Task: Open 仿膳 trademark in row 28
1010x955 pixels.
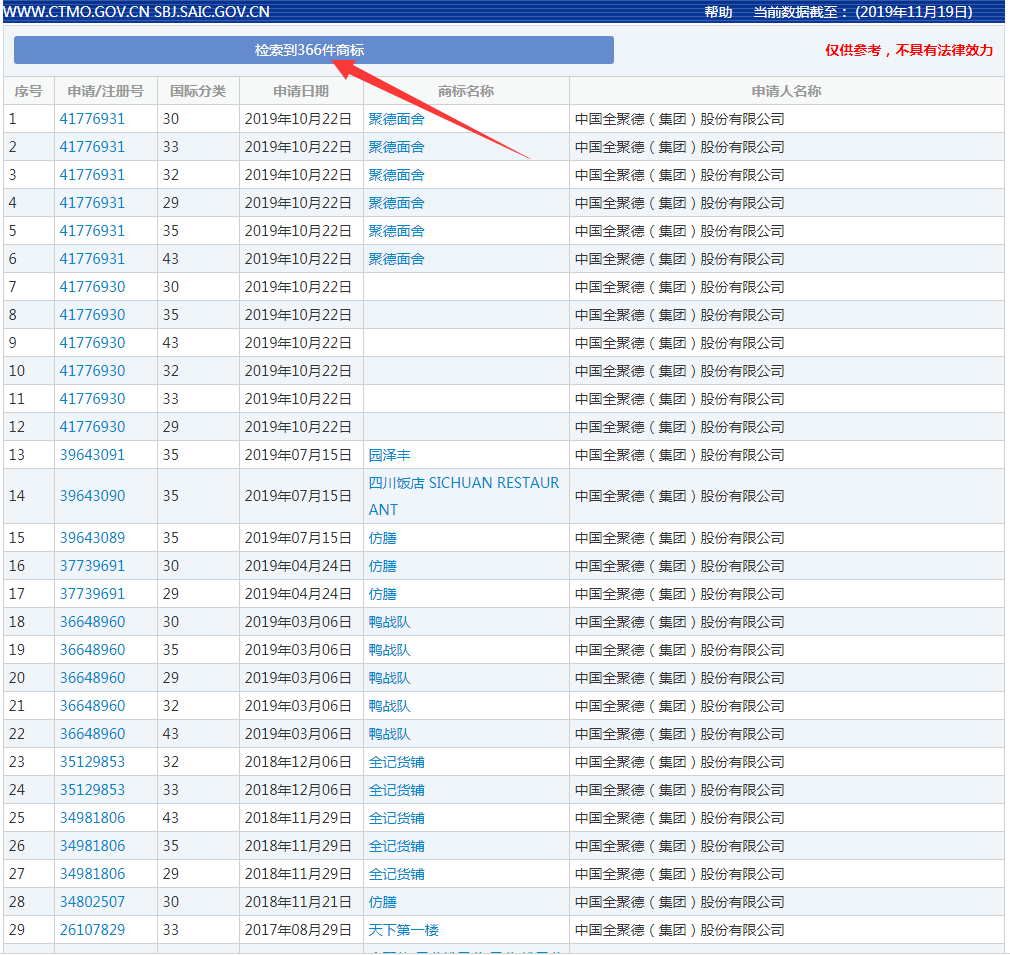Action: (383, 902)
